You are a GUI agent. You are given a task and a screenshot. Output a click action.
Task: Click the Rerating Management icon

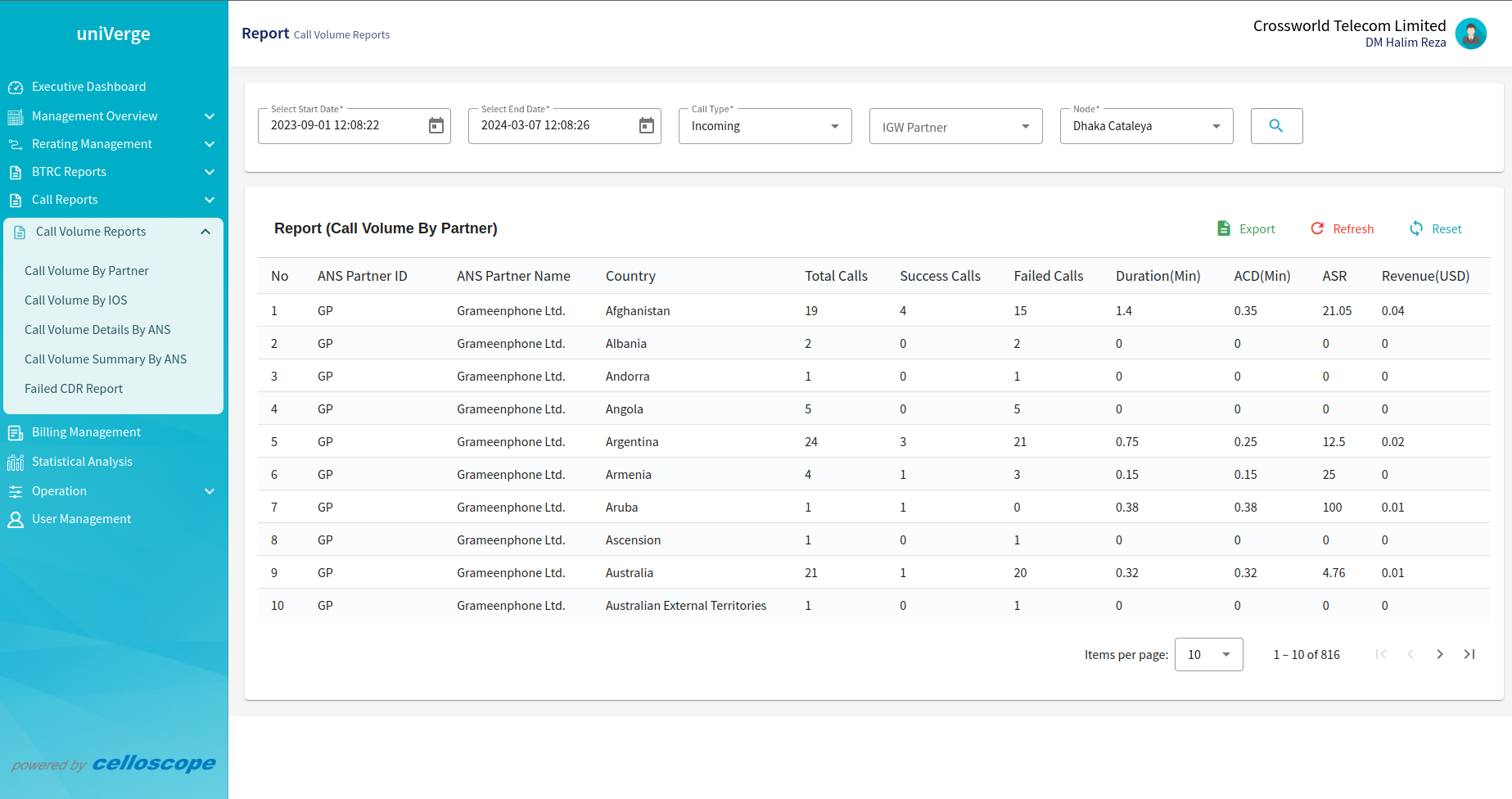click(x=16, y=145)
